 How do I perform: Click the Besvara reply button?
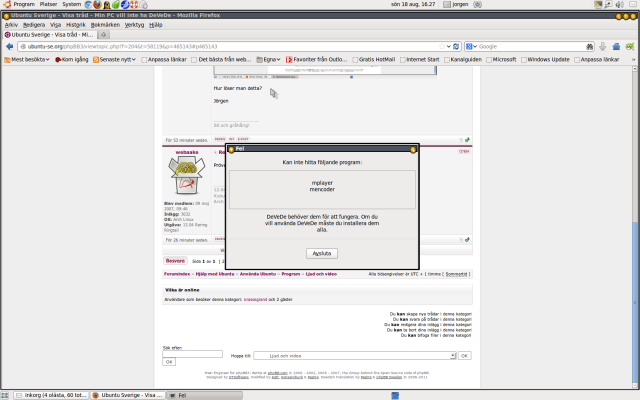pyautogui.click(x=175, y=261)
